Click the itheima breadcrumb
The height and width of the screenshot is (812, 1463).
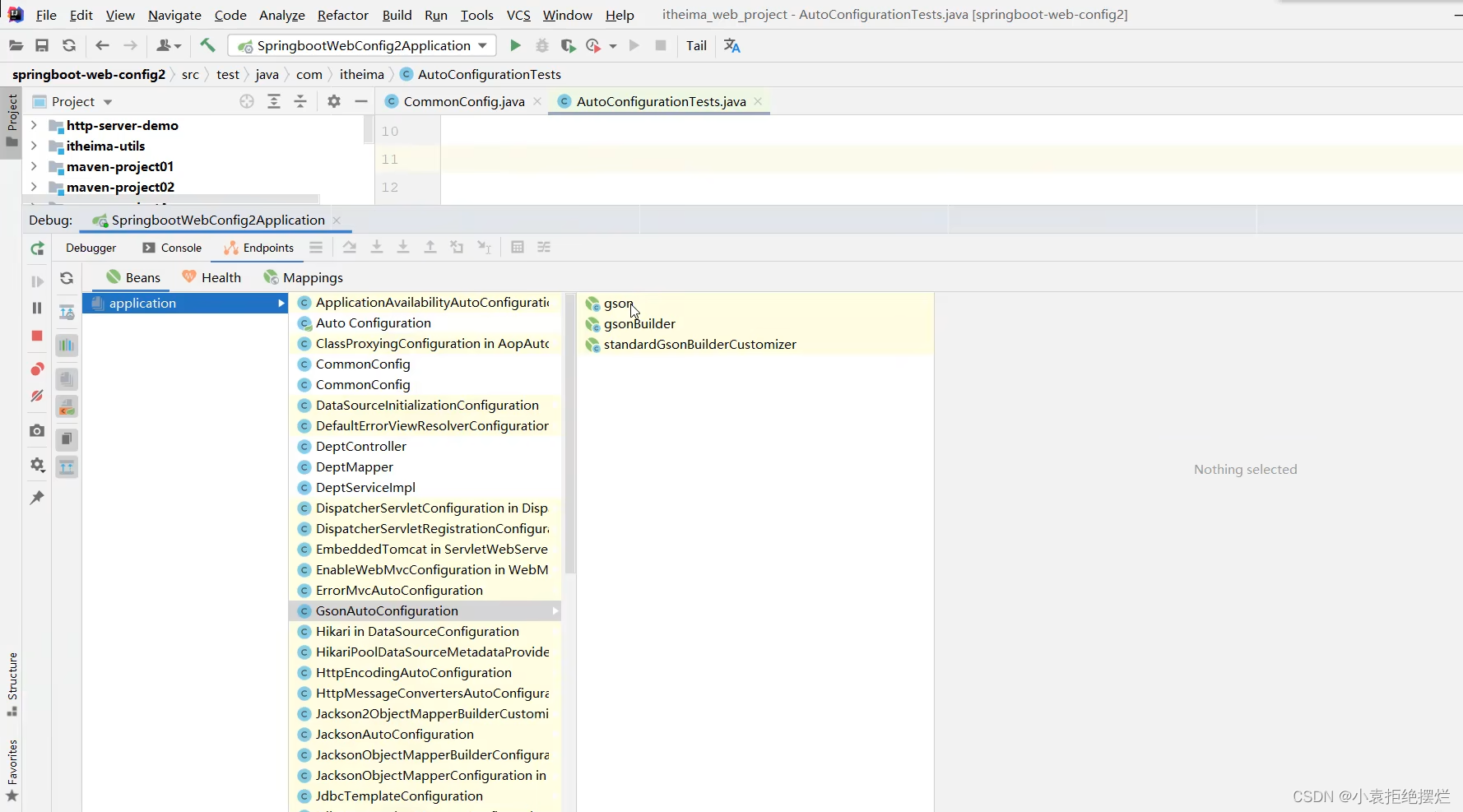[362, 74]
